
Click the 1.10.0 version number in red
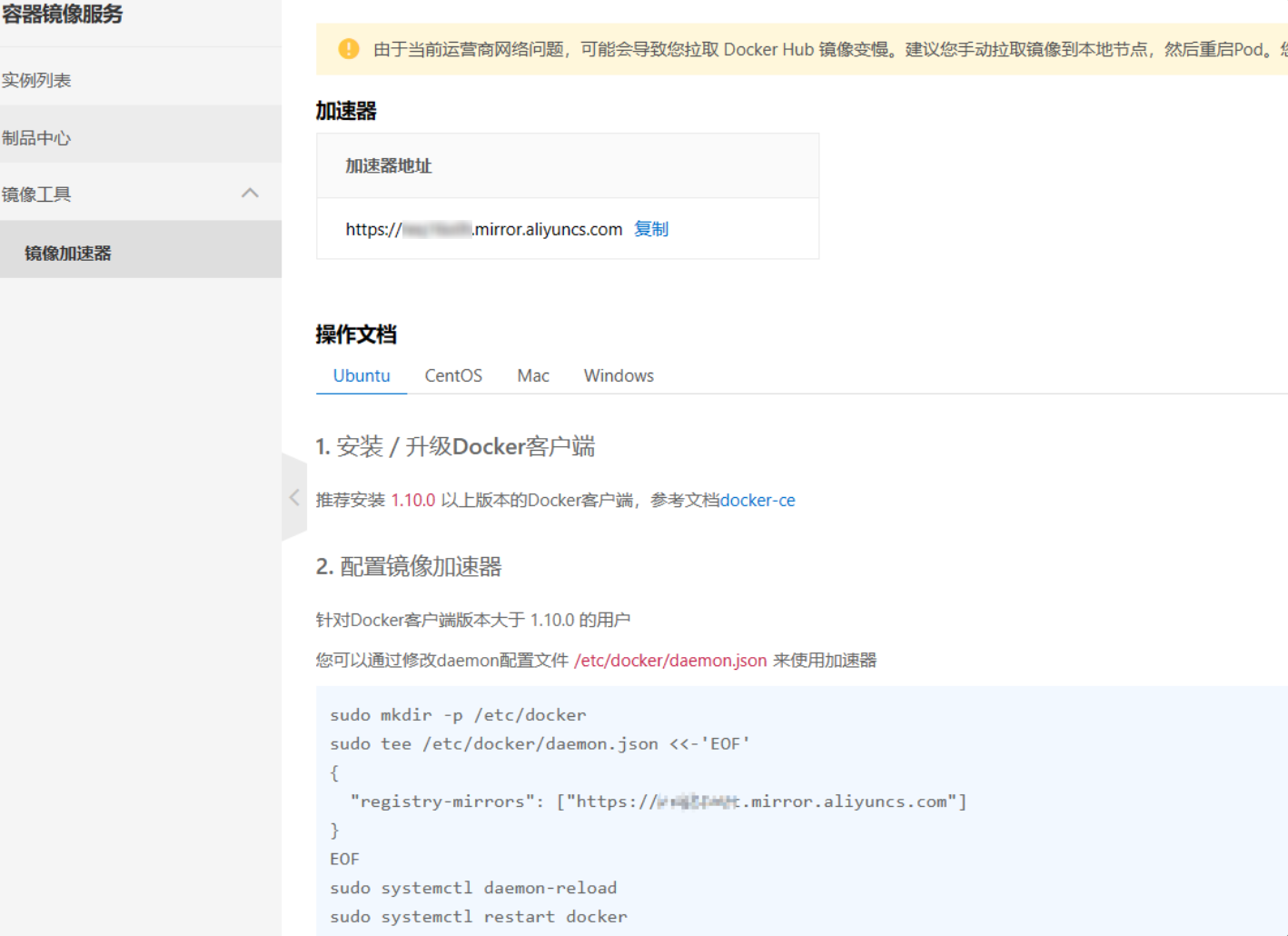pyautogui.click(x=413, y=500)
